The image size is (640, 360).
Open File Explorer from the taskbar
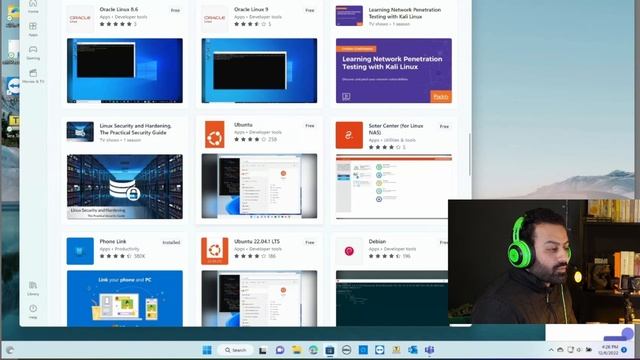click(x=296, y=350)
